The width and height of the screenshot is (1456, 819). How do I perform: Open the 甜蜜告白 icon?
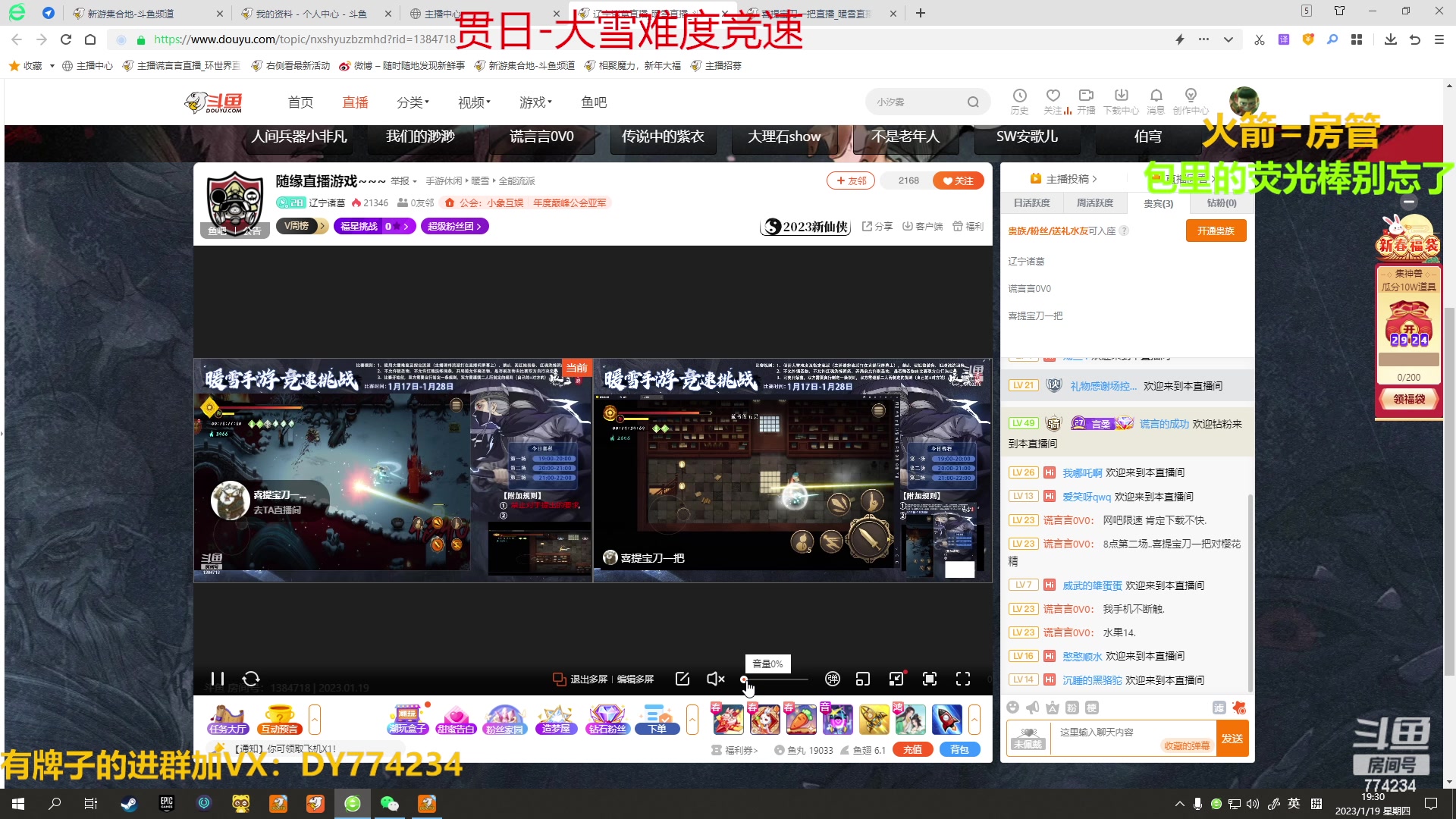coord(456,720)
